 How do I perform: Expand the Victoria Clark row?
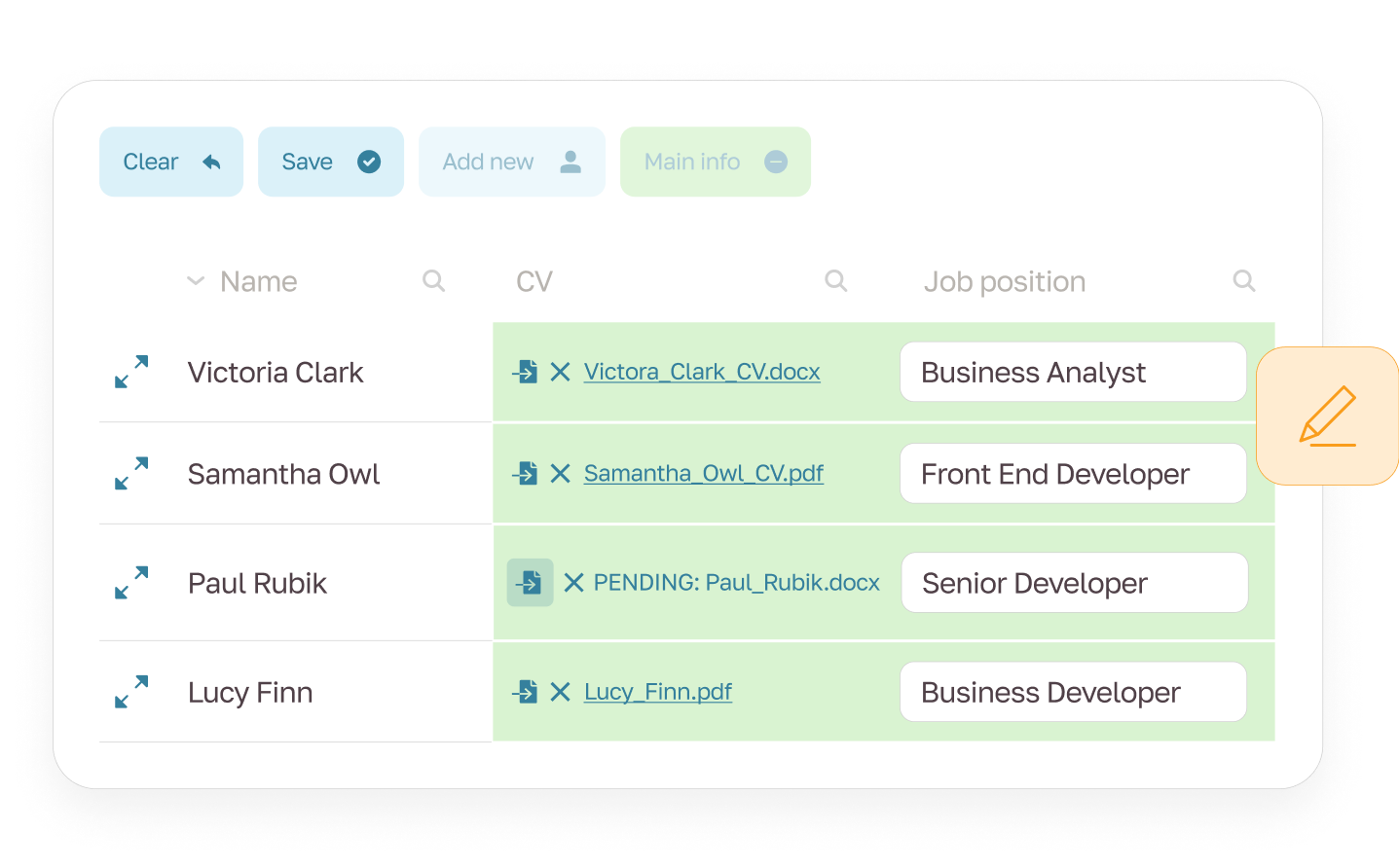tap(131, 372)
